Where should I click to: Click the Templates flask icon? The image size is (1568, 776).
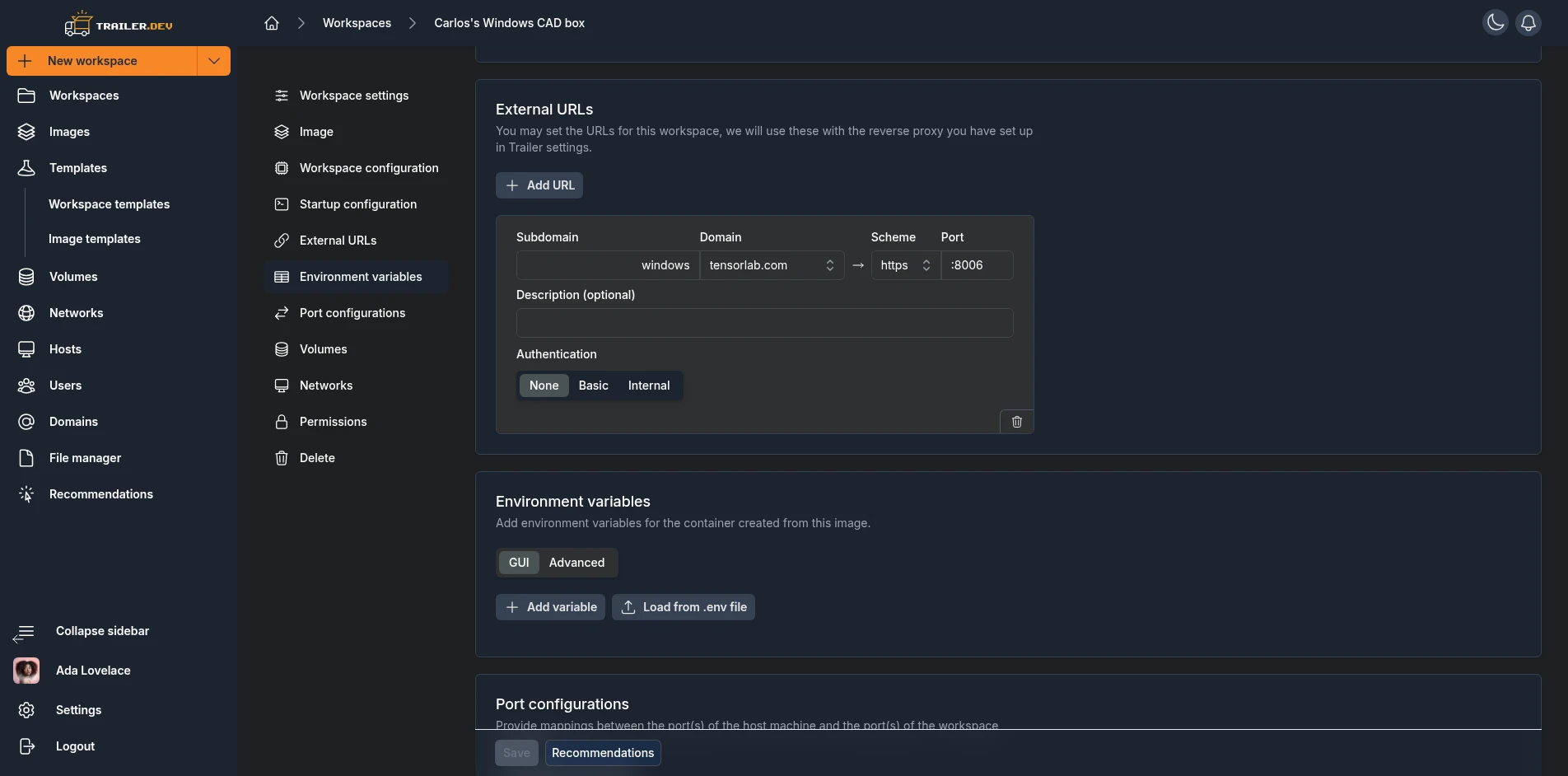pyautogui.click(x=26, y=168)
